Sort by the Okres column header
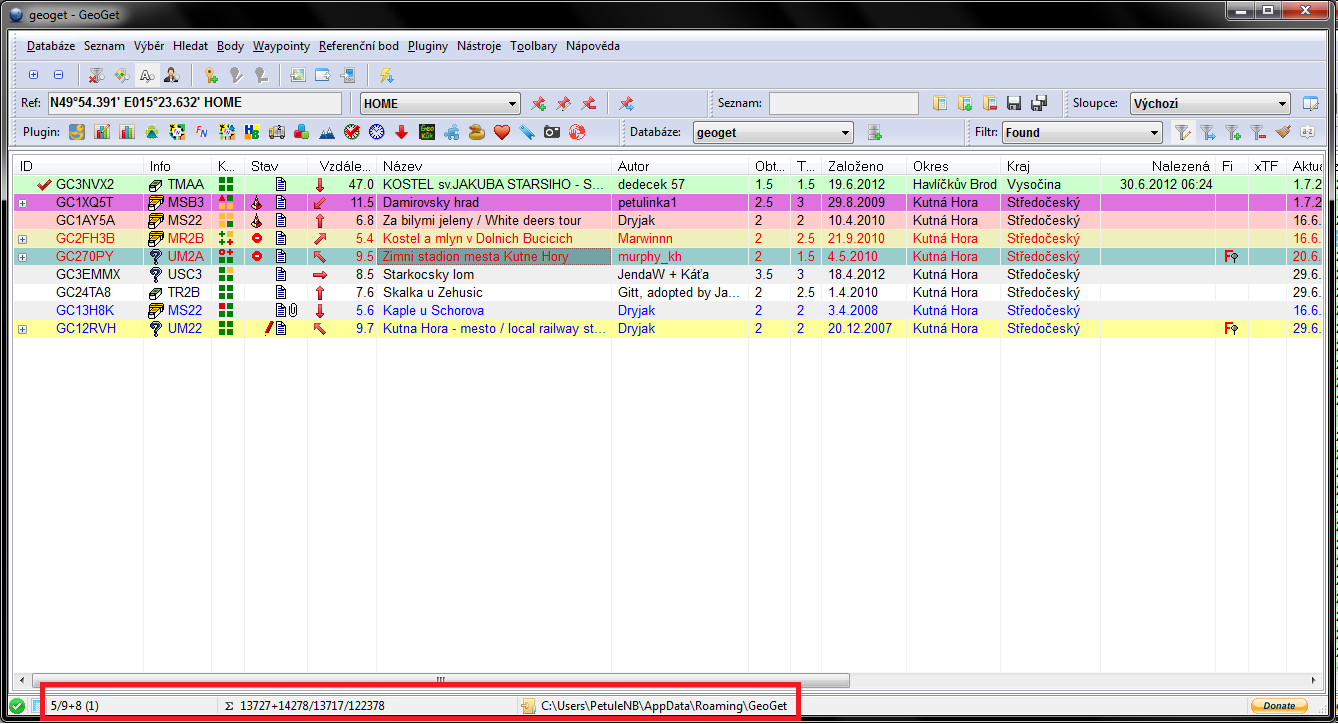The width and height of the screenshot is (1338, 724). [953, 166]
